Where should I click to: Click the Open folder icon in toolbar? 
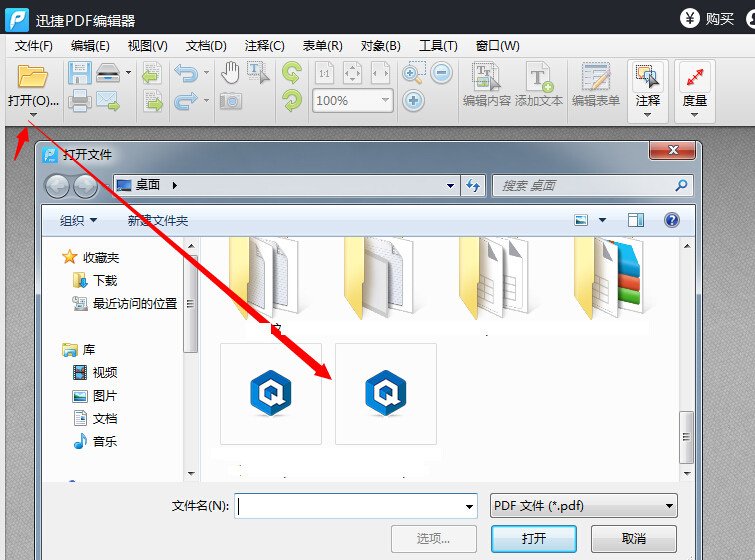click(x=32, y=76)
